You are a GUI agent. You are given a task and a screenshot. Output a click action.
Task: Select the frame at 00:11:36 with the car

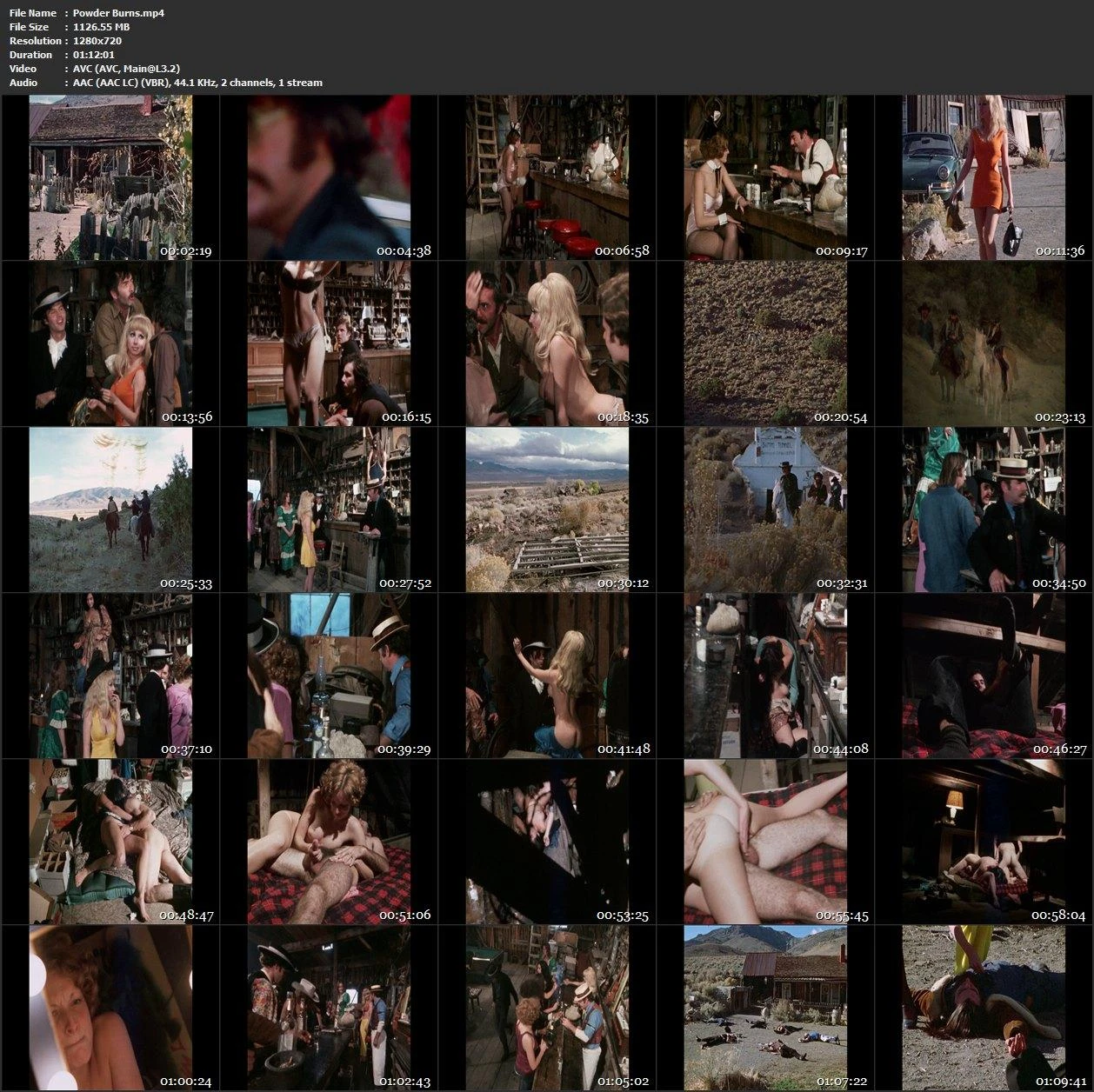click(x=984, y=177)
